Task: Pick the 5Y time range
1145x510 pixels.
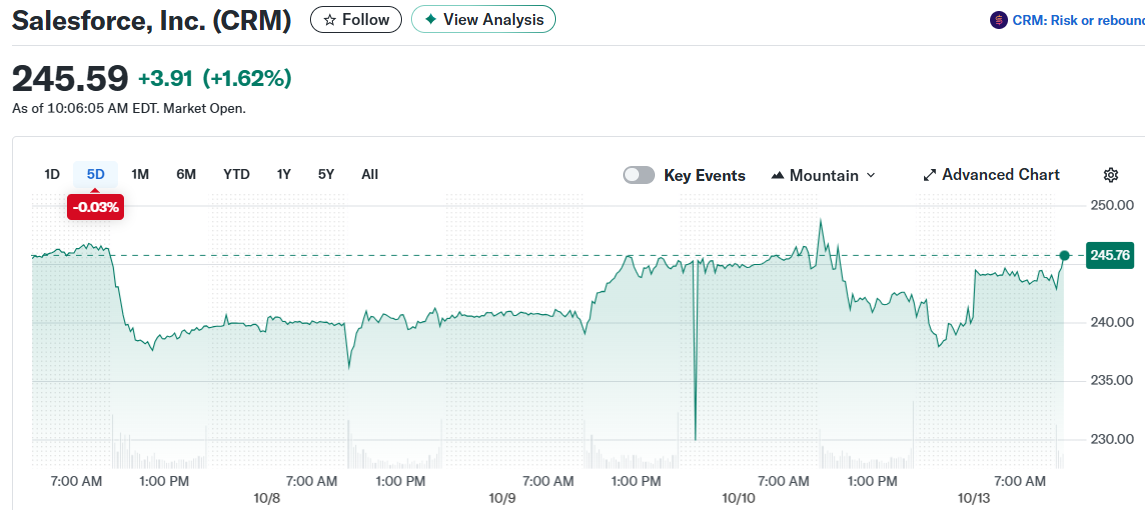Action: point(326,174)
